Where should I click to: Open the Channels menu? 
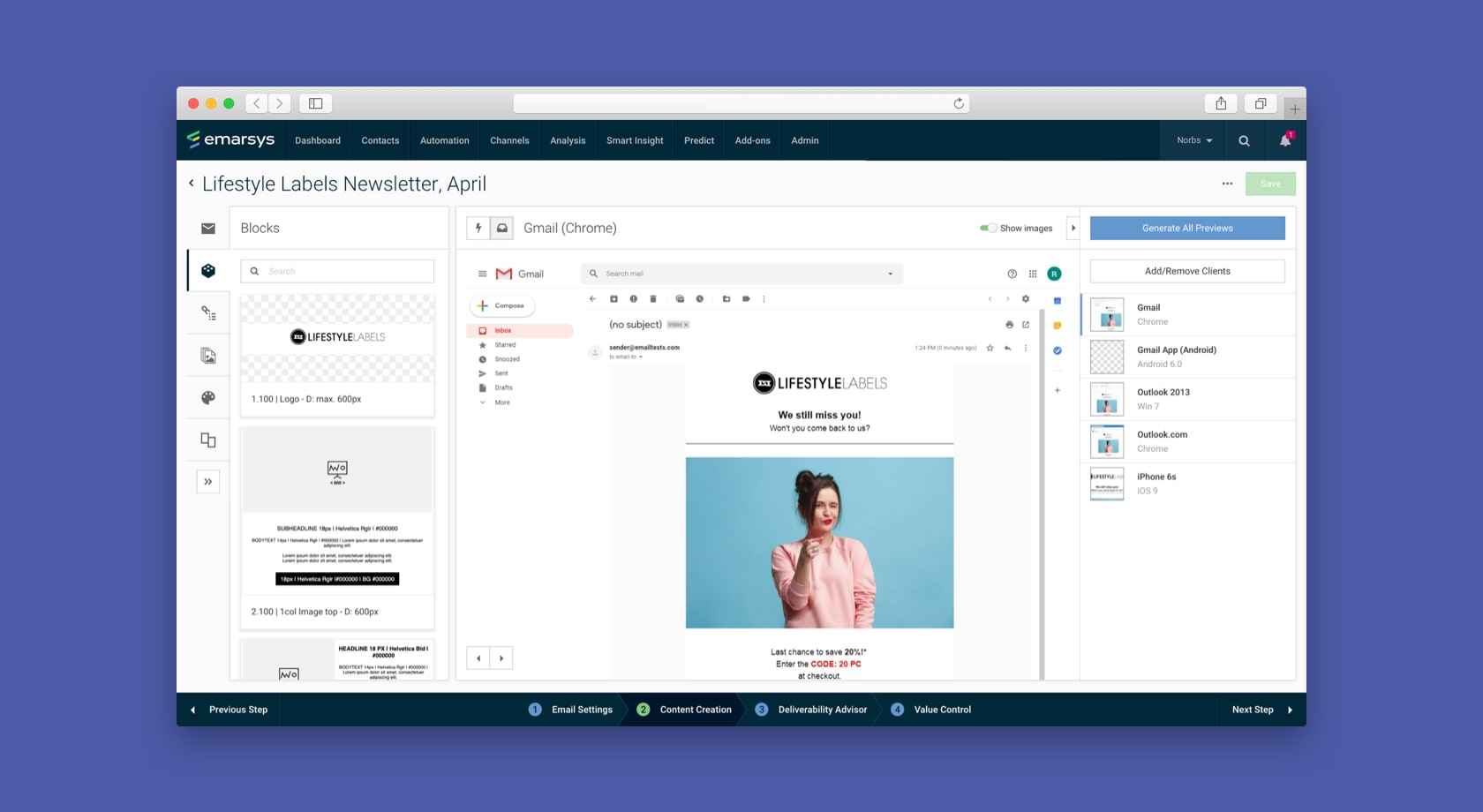point(509,140)
